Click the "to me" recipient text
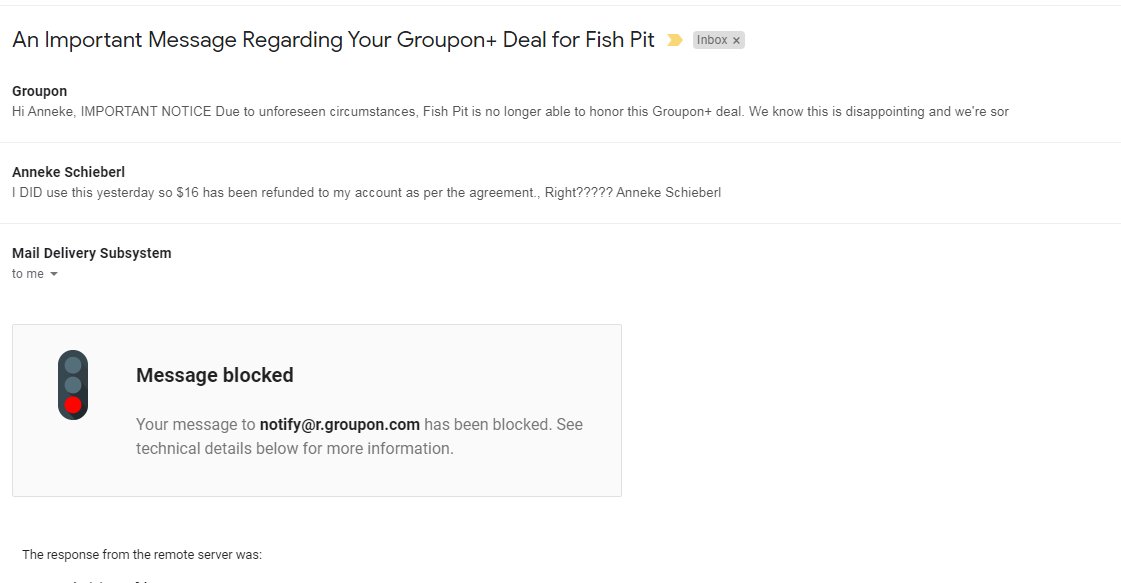 coord(28,274)
